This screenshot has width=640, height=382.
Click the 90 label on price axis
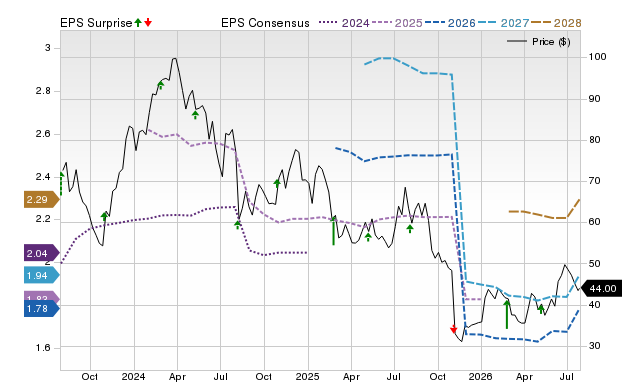[x=594, y=99]
